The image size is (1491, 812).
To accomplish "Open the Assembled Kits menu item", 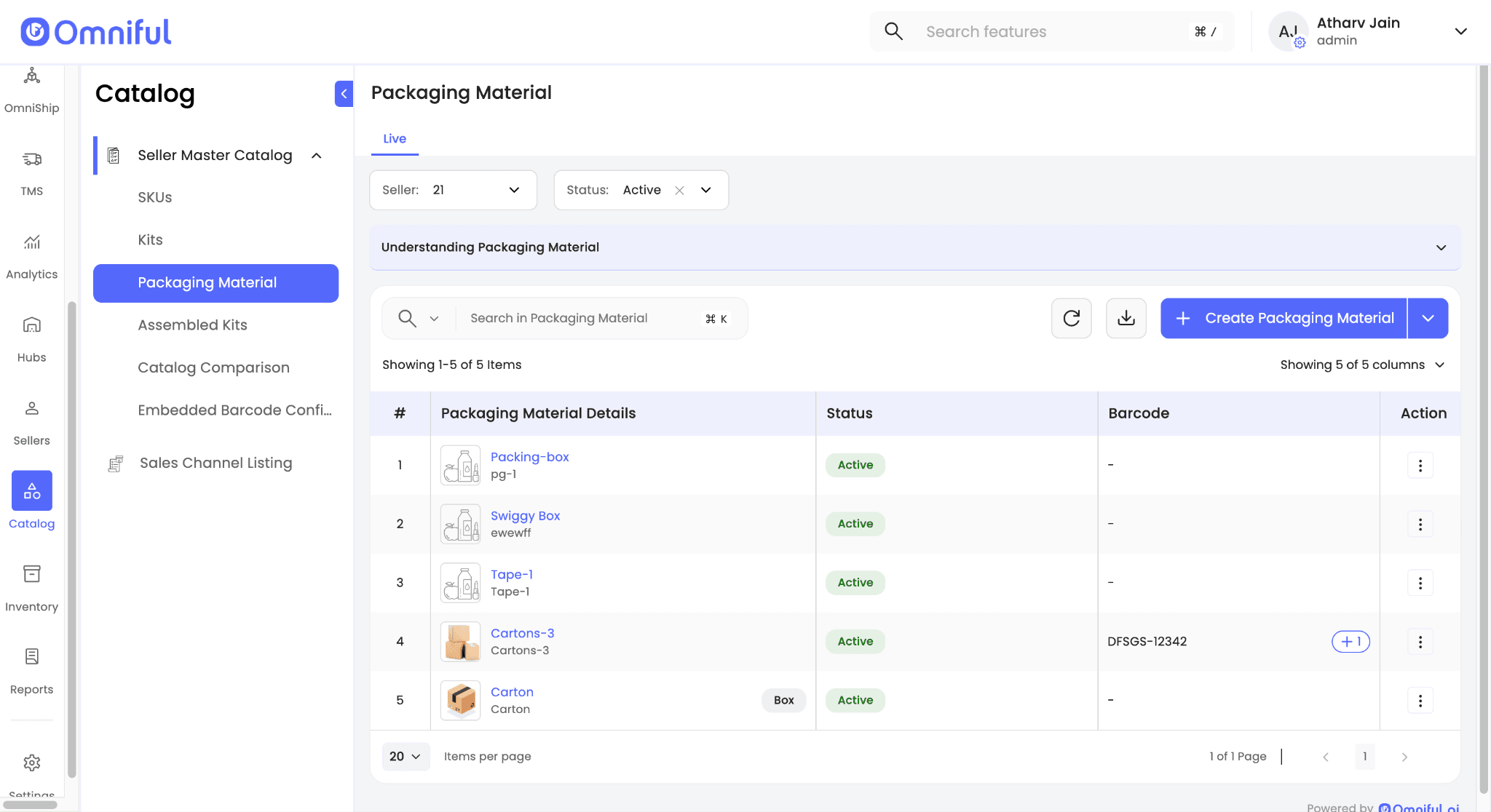I will (192, 325).
